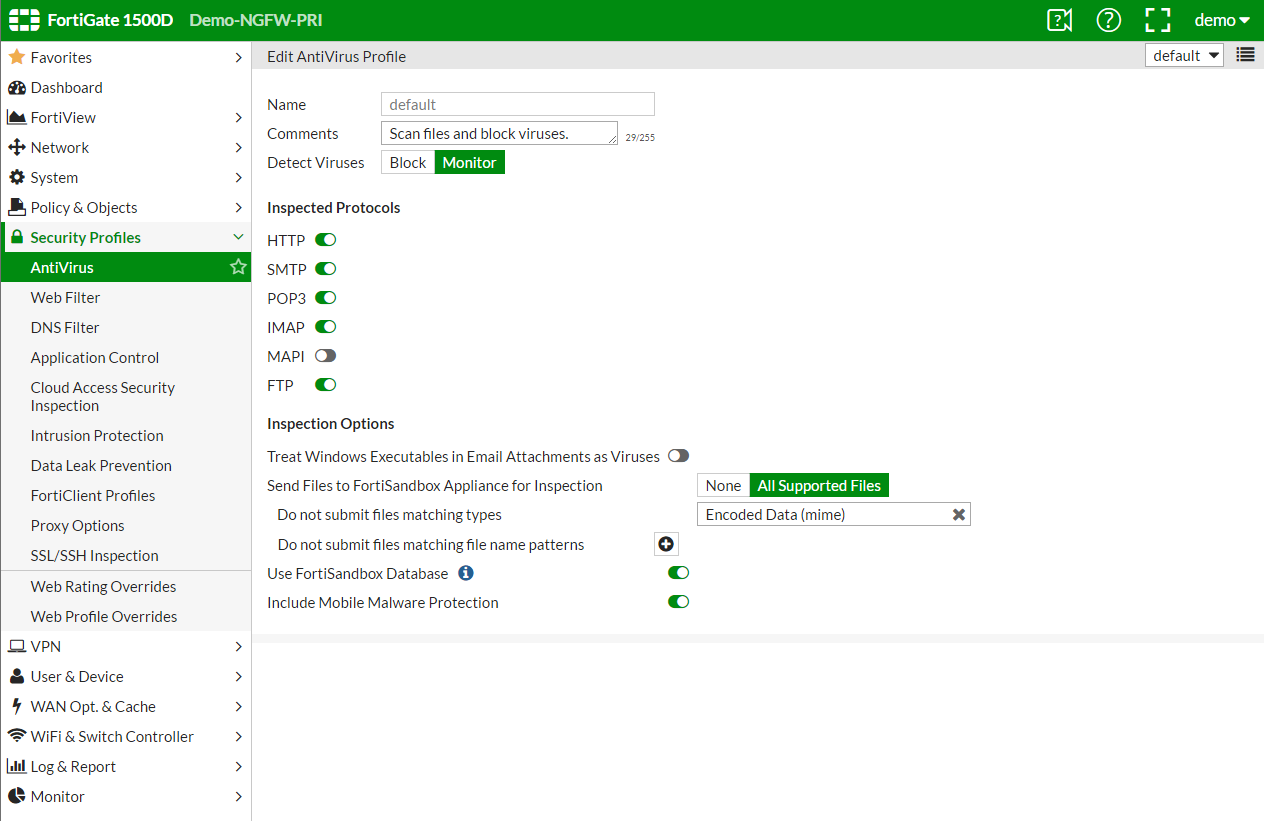Image resolution: width=1264 pixels, height=821 pixels.
Task: Expand the Policy & Objects chevron
Action: (238, 207)
